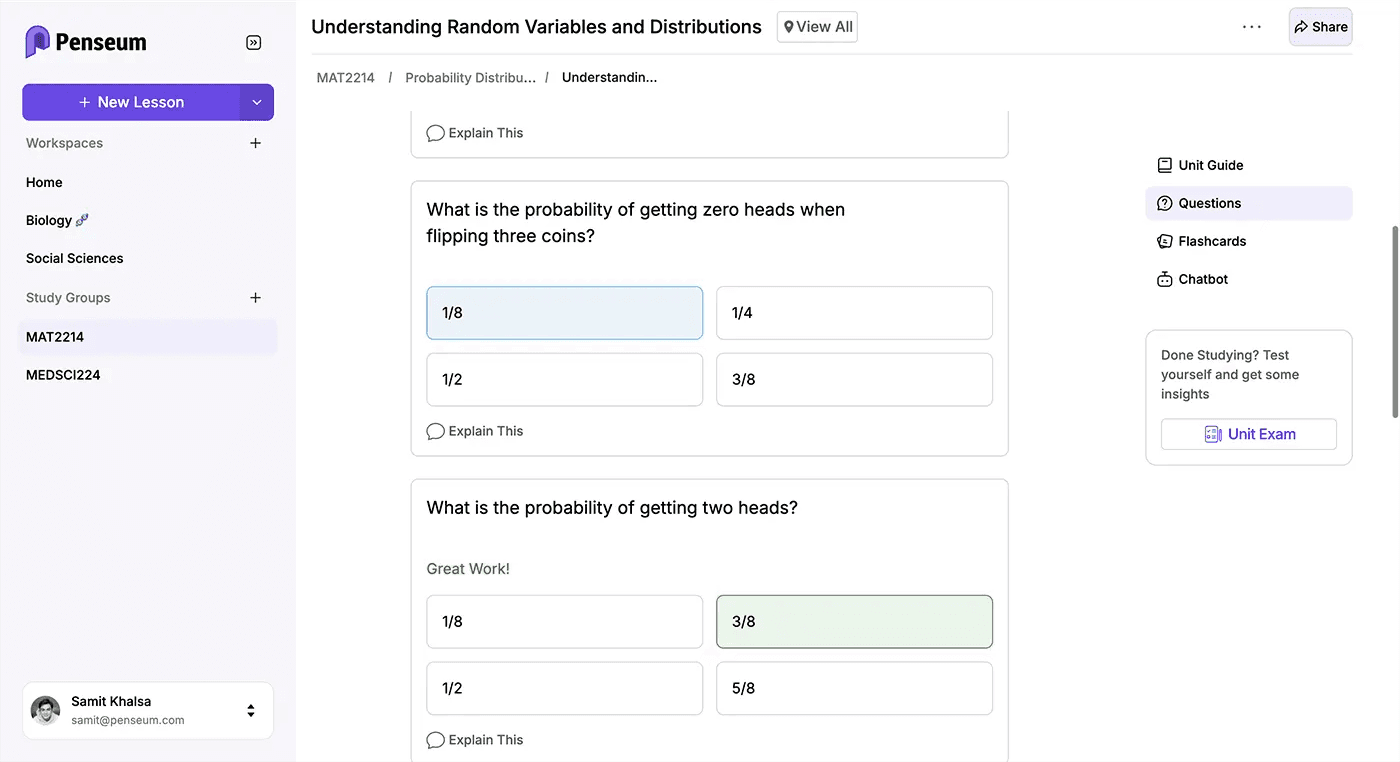Expand the New Lesson dropdown chevron
This screenshot has width=1400, height=762.
click(257, 102)
